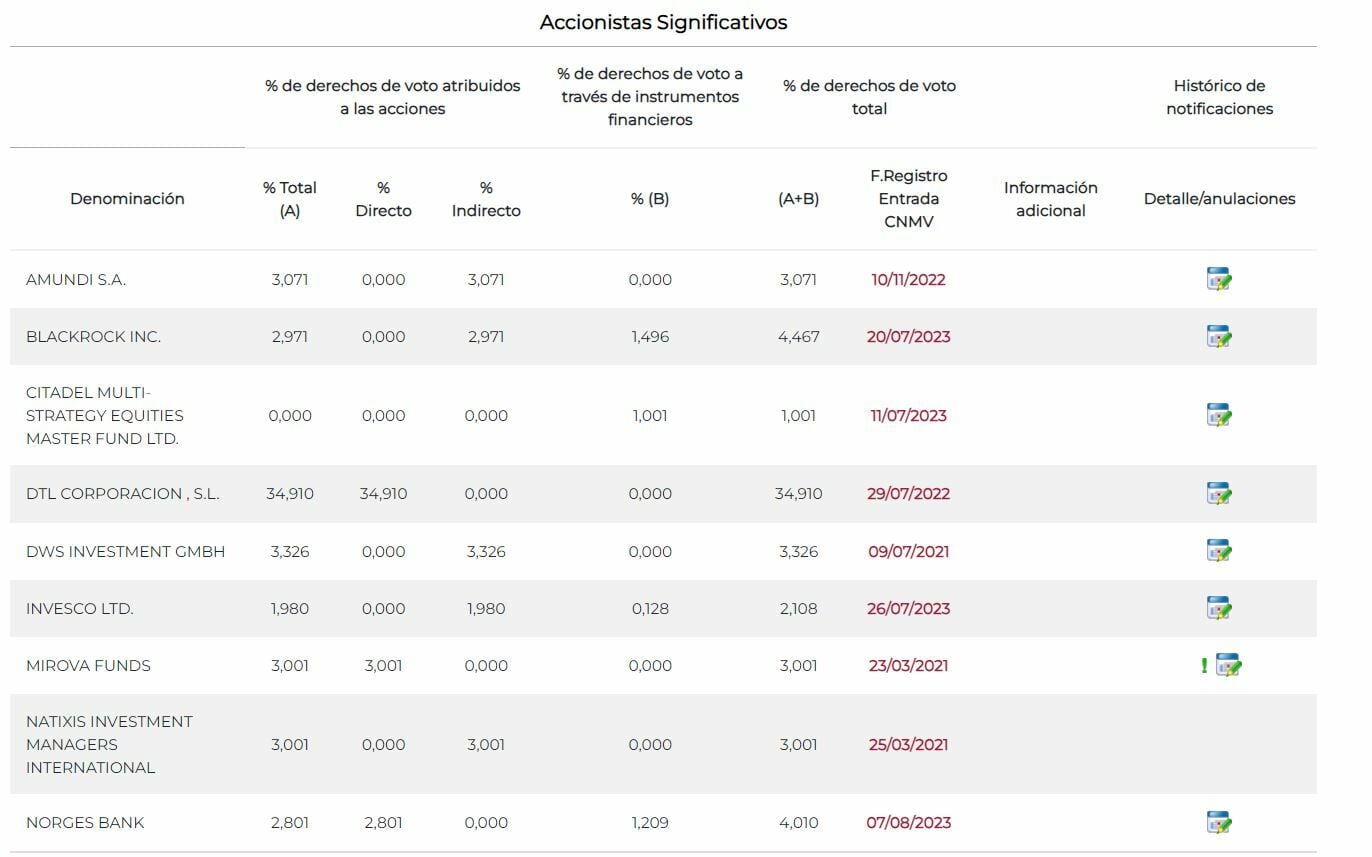Open Citadel registration date 11/07/2023

[908, 415]
